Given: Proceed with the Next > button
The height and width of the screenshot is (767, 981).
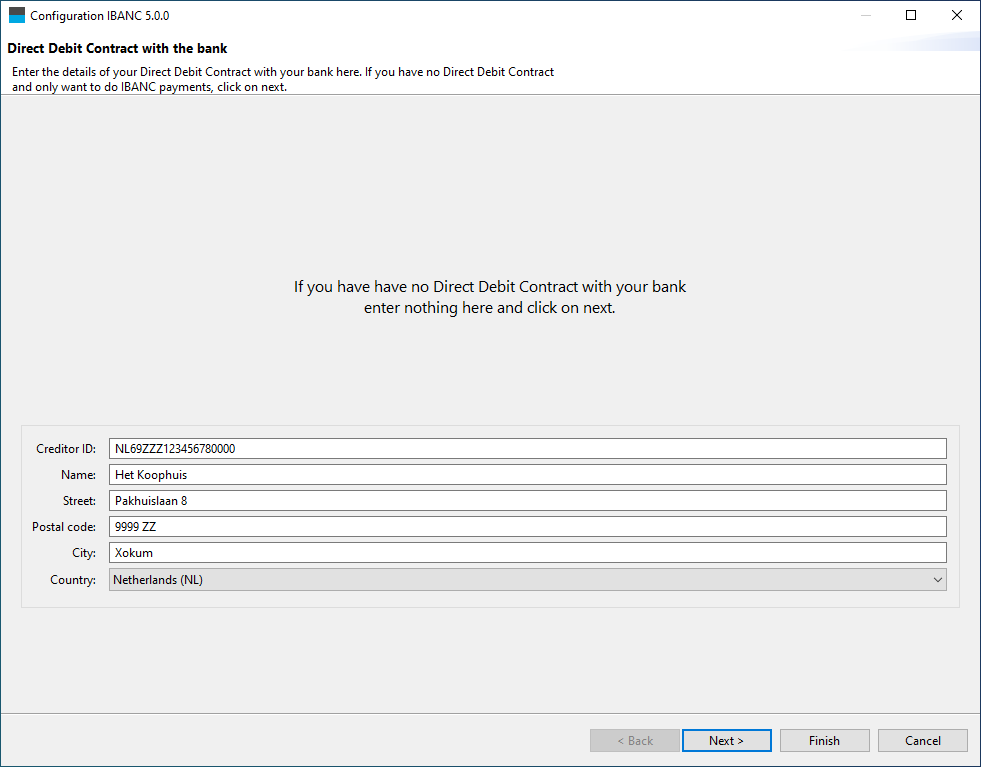Looking at the screenshot, I should coord(726,741).
